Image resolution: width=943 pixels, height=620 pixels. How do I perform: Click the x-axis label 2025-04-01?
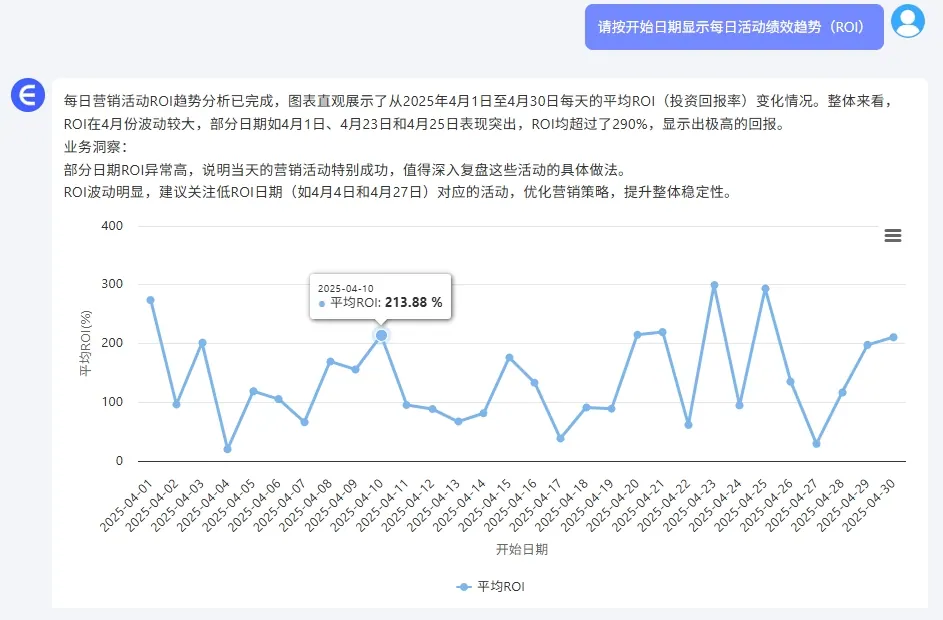[126, 506]
